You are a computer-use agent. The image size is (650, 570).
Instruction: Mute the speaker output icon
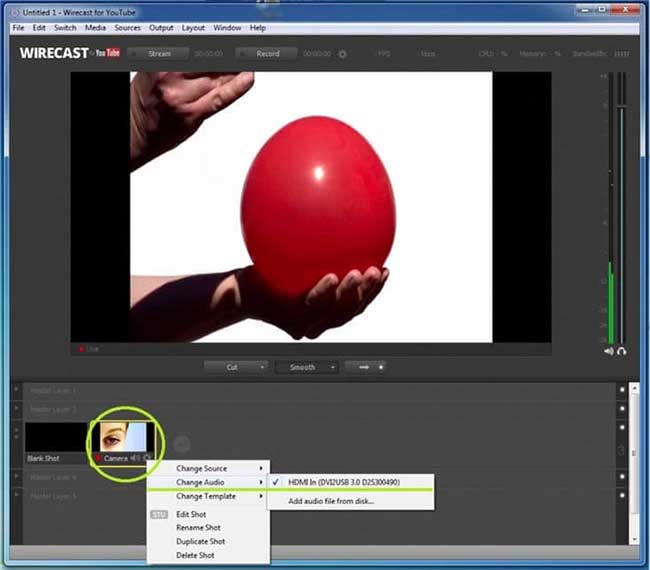click(x=608, y=351)
